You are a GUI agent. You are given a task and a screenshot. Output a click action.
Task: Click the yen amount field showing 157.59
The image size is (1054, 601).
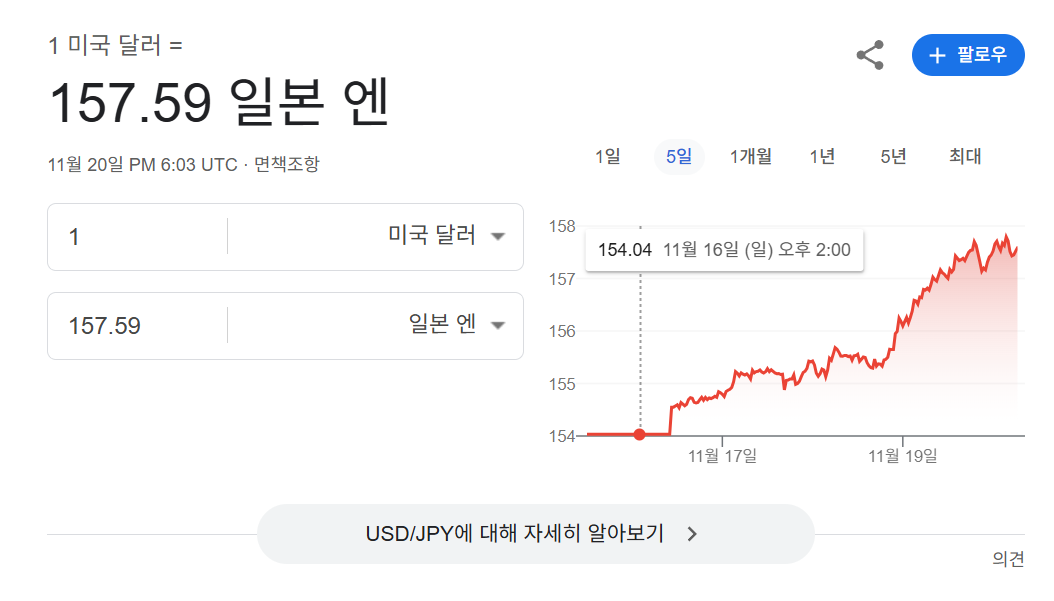pyautogui.click(x=140, y=326)
